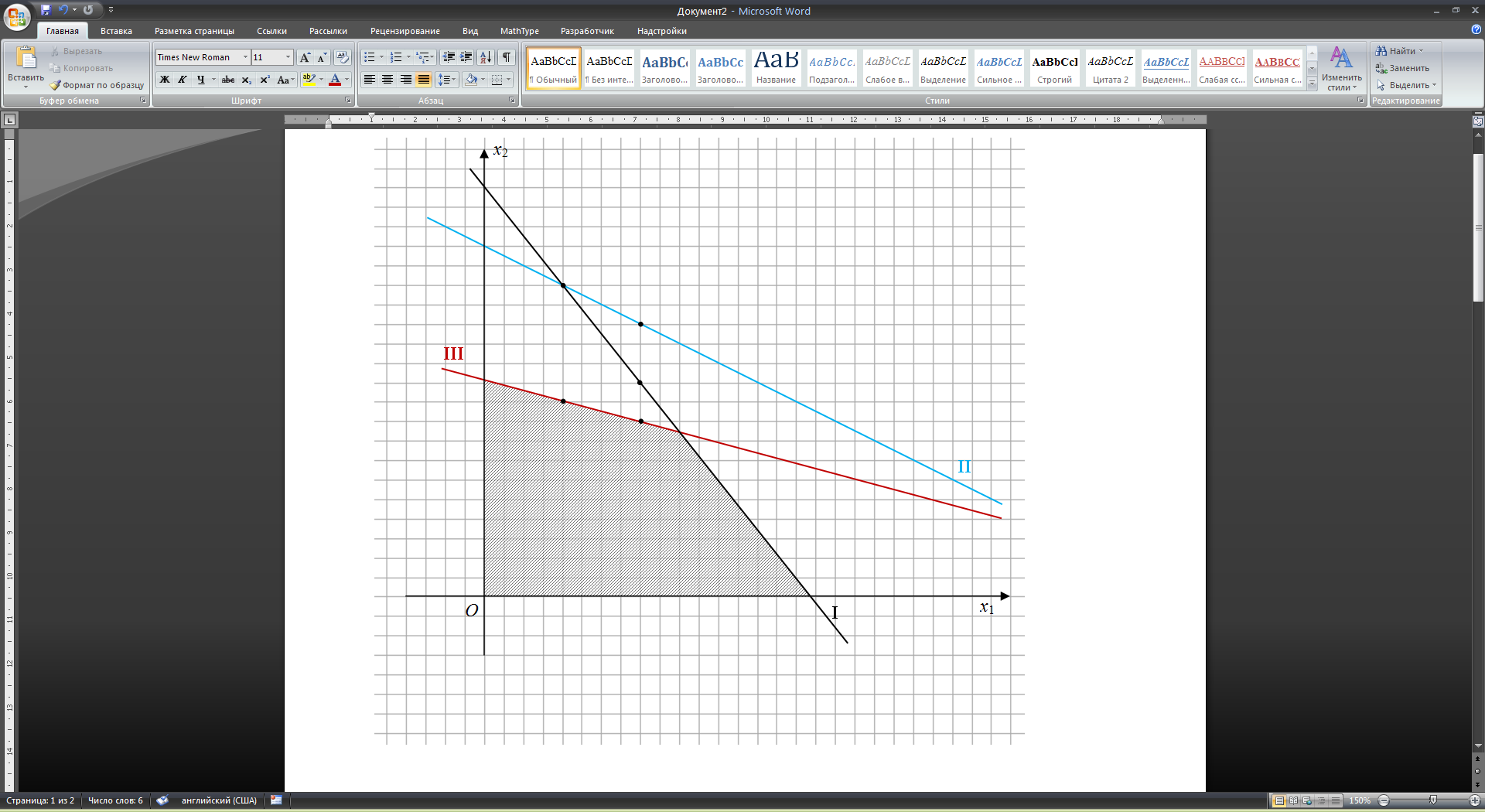Click the ruler tab selector square

pyautogui.click(x=10, y=120)
